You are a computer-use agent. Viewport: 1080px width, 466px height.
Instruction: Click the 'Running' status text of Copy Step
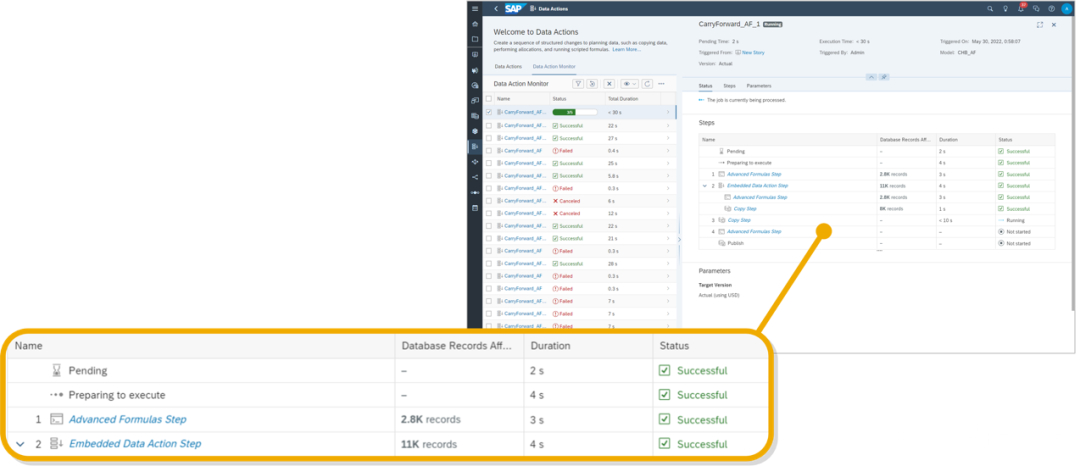[1015, 220]
